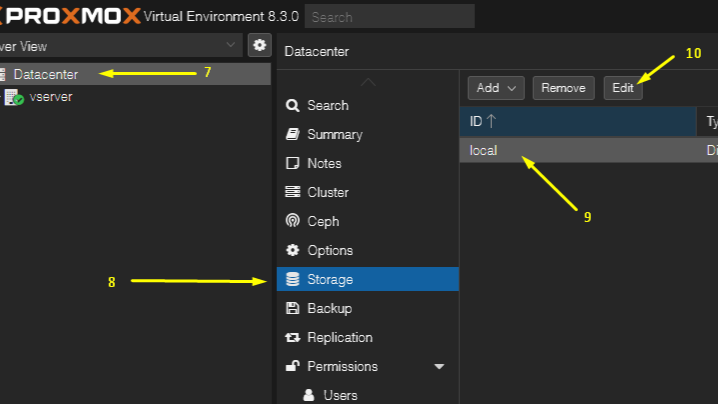Open the Add storage dropdown button
This screenshot has height=404, width=718.
[496, 88]
